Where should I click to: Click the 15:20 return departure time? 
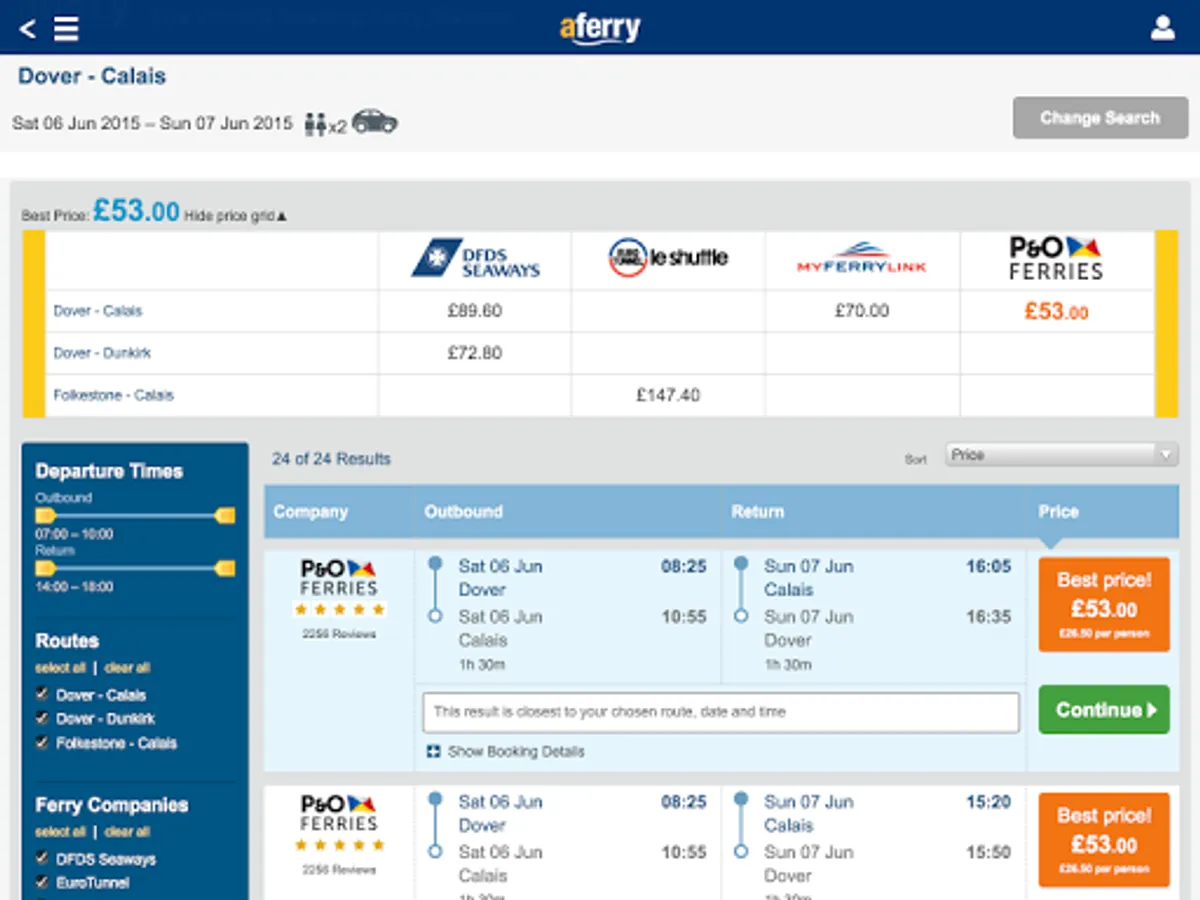(989, 802)
